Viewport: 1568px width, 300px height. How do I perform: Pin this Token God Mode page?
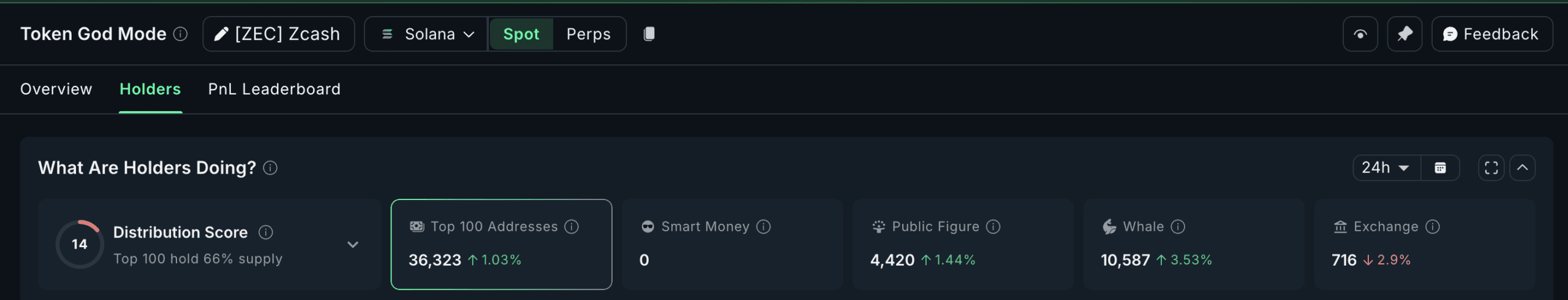[1404, 34]
